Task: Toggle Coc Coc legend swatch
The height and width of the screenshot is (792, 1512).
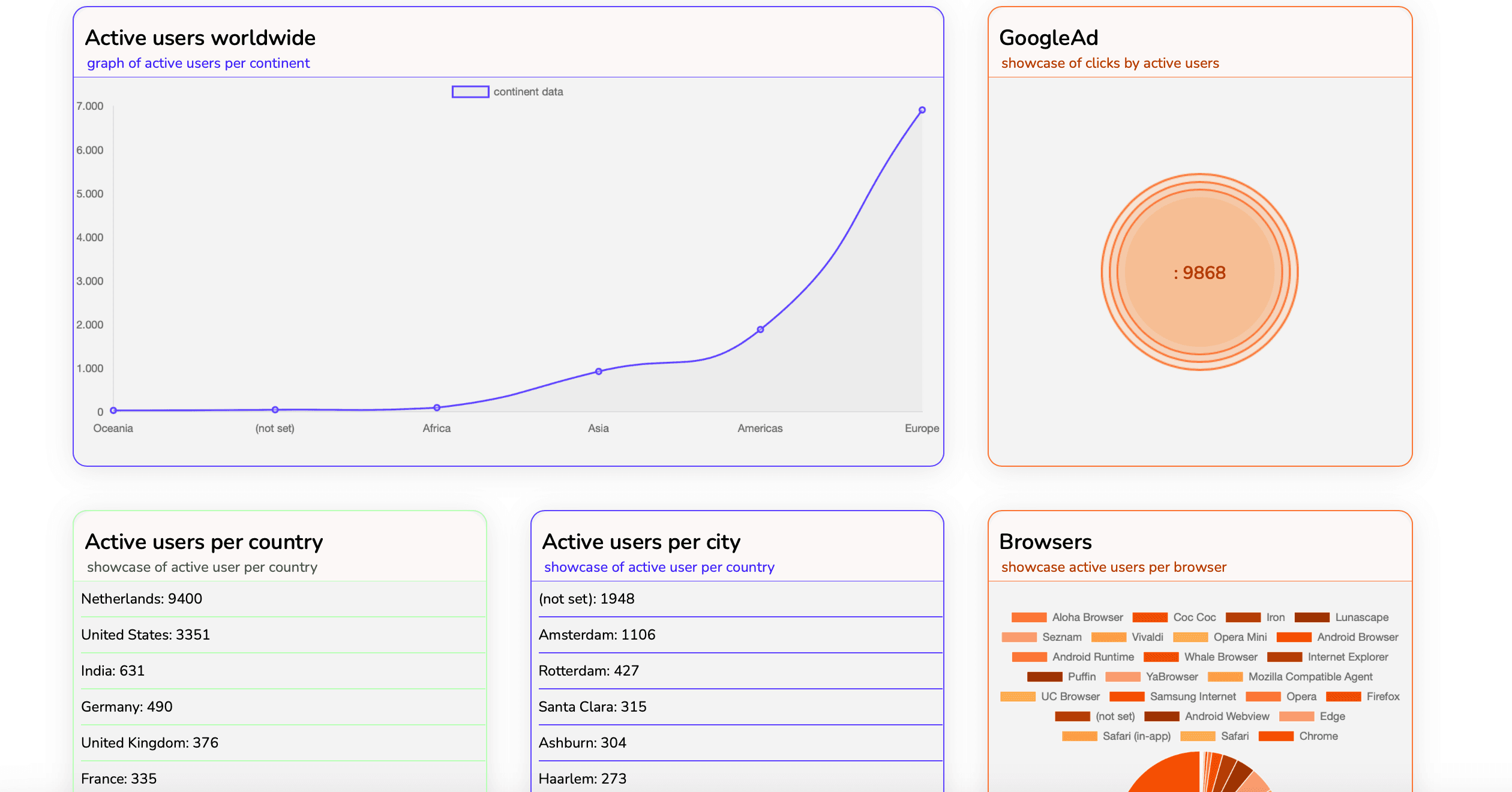Action: (1150, 617)
